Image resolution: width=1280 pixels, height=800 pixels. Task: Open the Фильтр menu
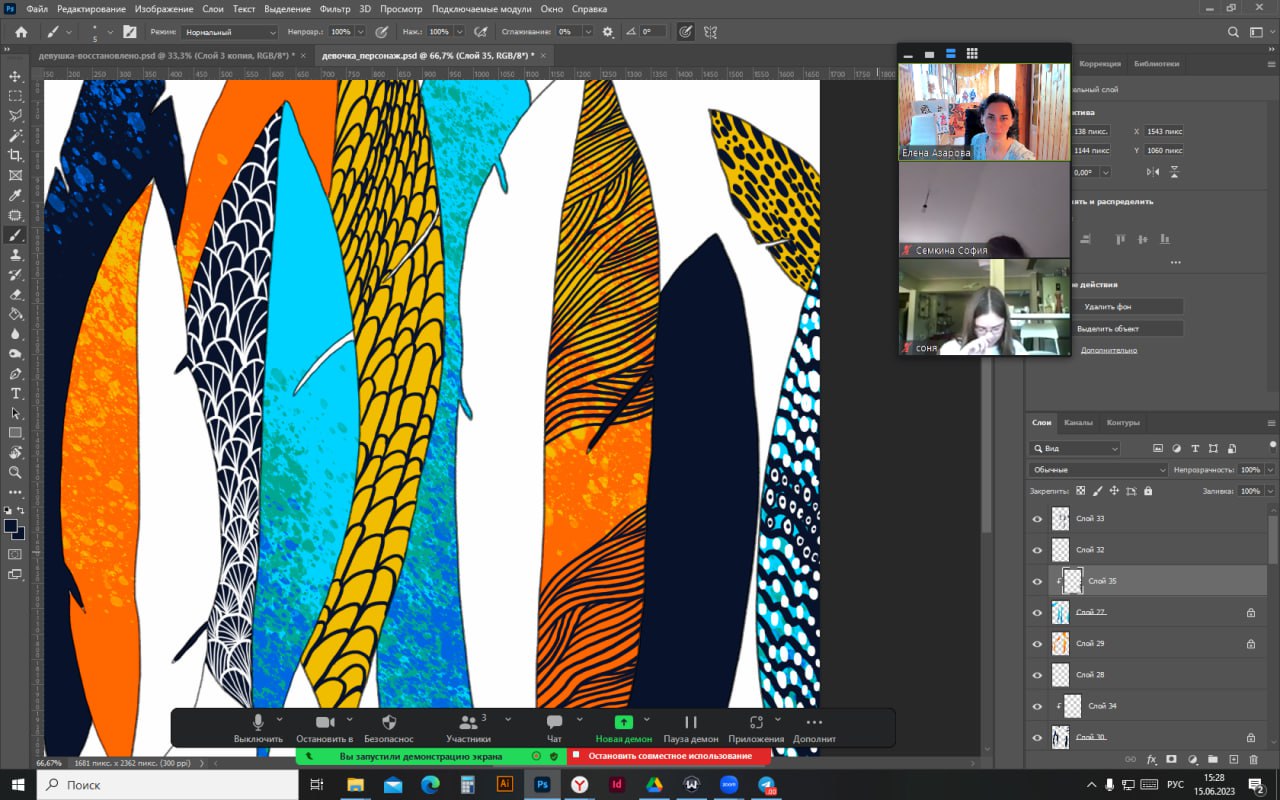pos(335,9)
